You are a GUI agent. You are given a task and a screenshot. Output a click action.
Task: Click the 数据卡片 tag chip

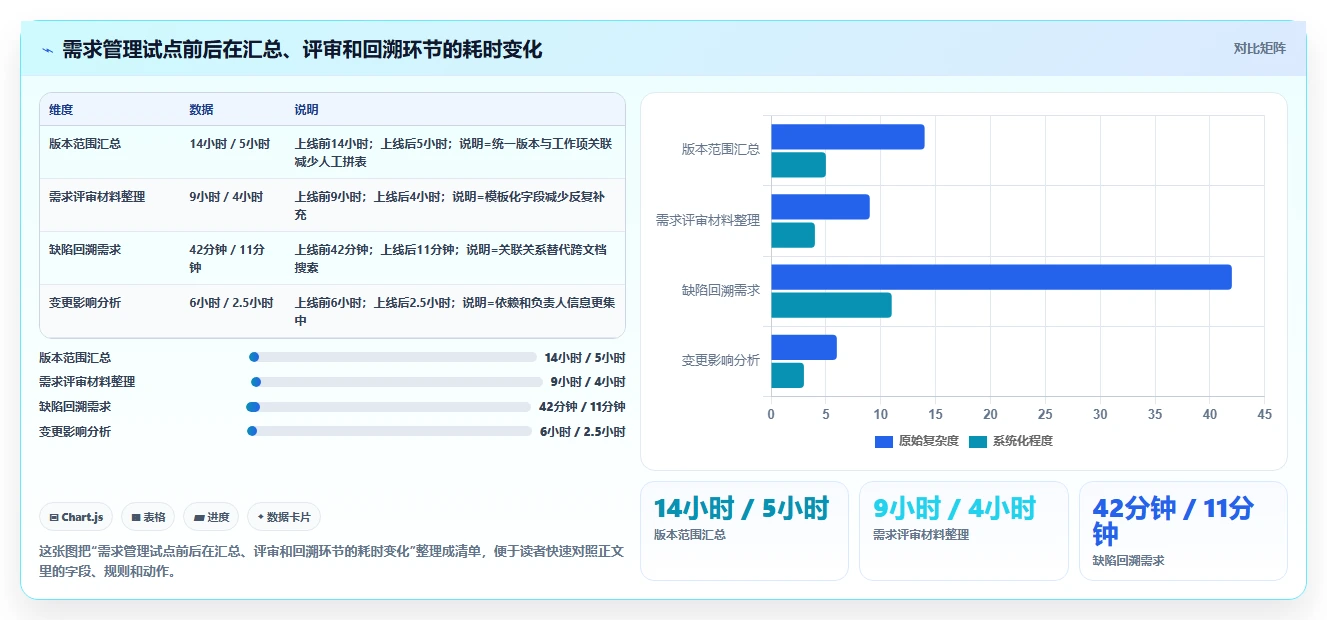[x=284, y=517]
